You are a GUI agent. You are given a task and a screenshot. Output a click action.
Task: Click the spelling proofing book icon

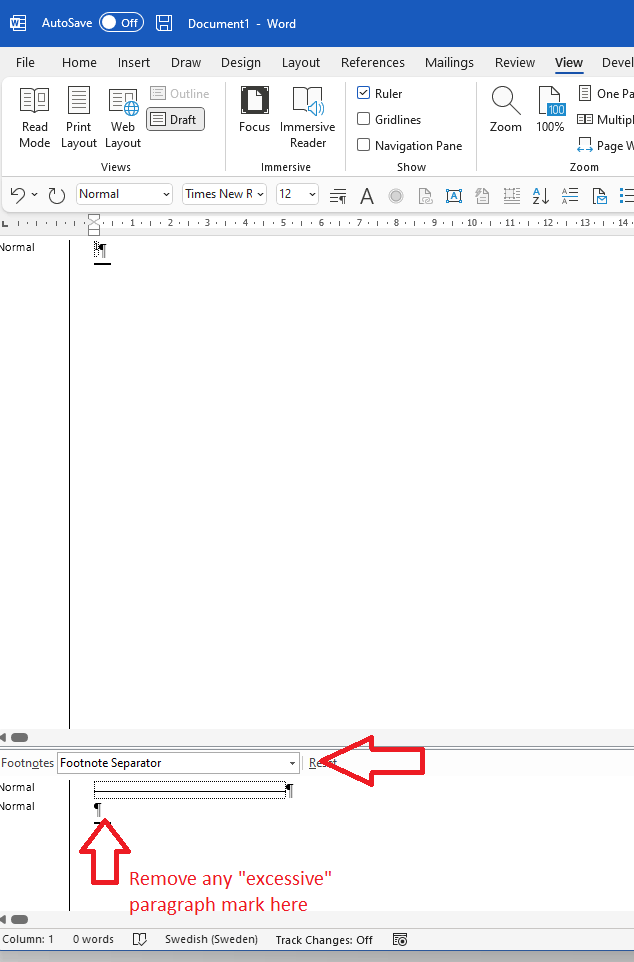coord(140,939)
